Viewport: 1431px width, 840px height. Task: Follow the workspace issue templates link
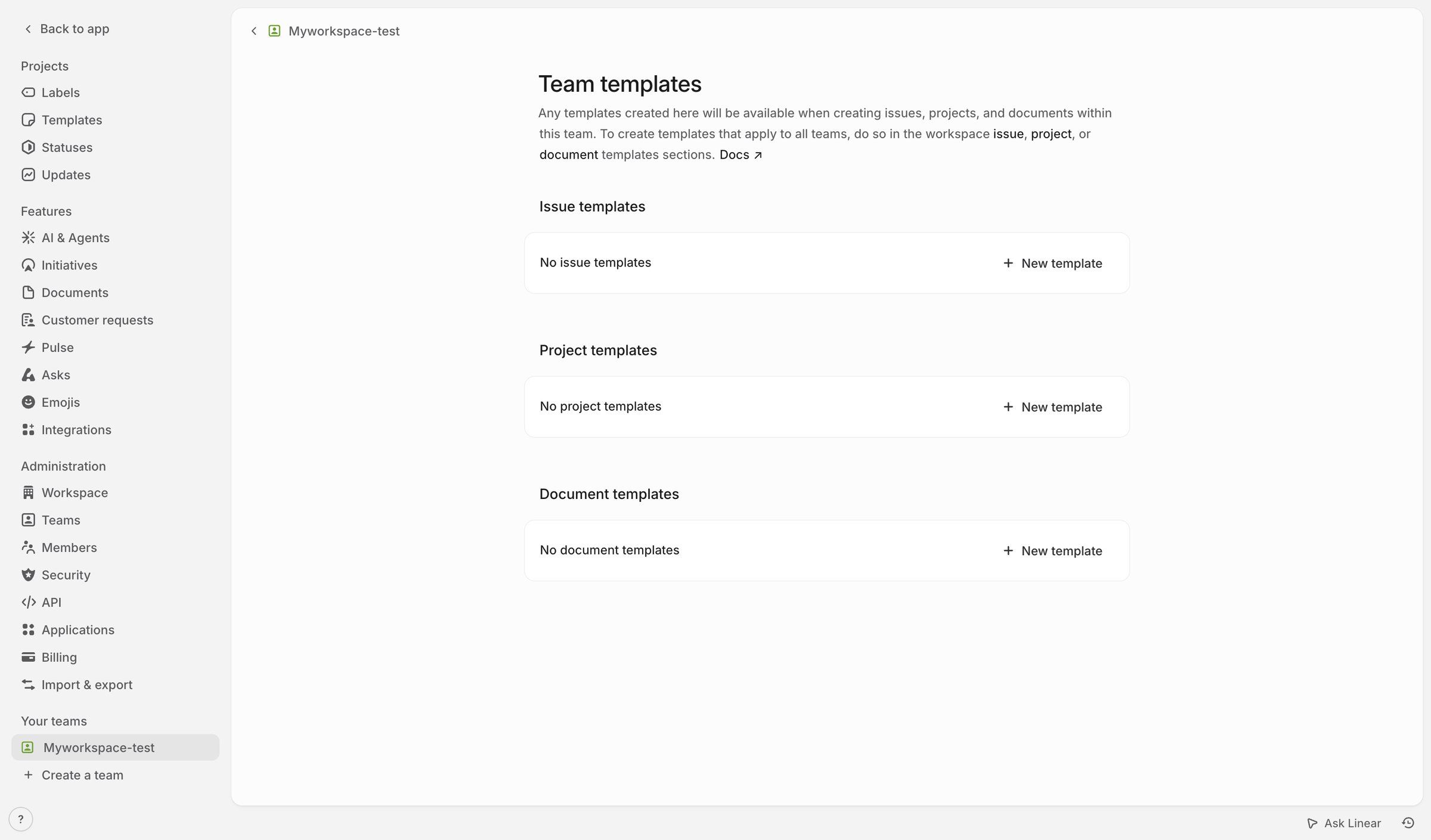[1008, 134]
